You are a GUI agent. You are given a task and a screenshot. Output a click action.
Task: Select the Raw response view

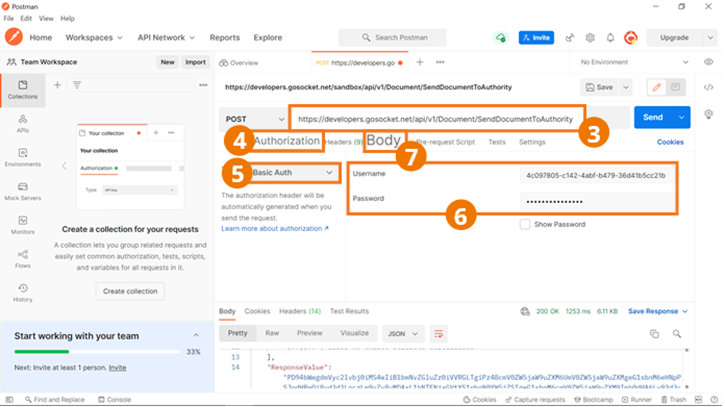(272, 333)
